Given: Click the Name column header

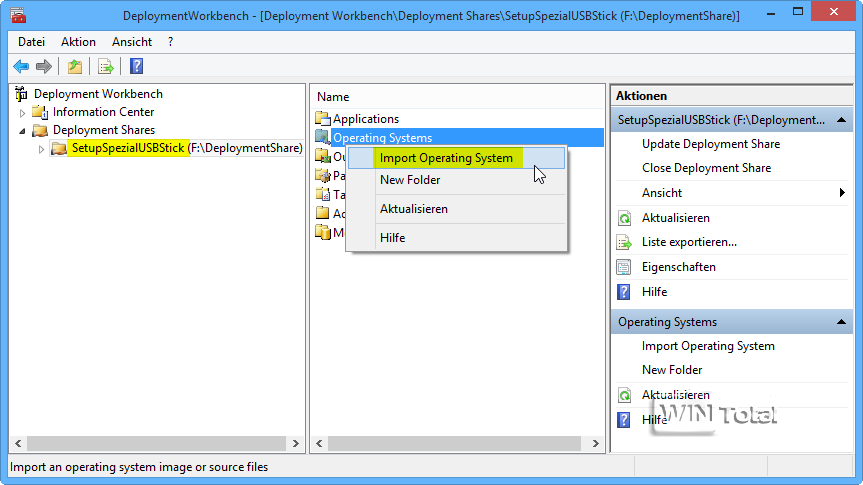Looking at the screenshot, I should pos(333,97).
